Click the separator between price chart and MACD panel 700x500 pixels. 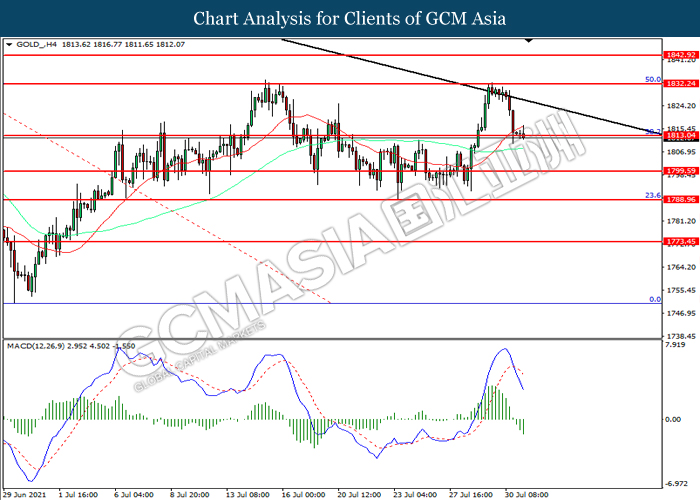tap(330, 339)
